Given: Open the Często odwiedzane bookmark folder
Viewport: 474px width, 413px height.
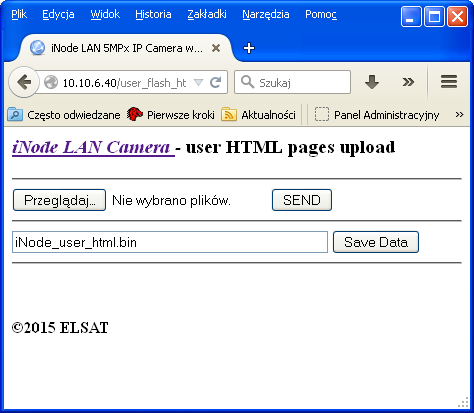Looking at the screenshot, I should pyautogui.click(x=64, y=115).
